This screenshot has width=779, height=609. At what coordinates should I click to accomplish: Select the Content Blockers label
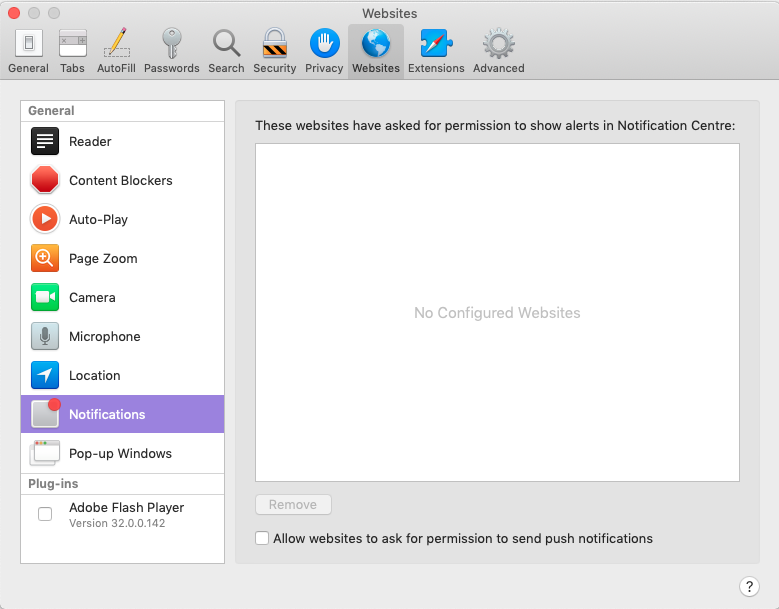click(121, 180)
